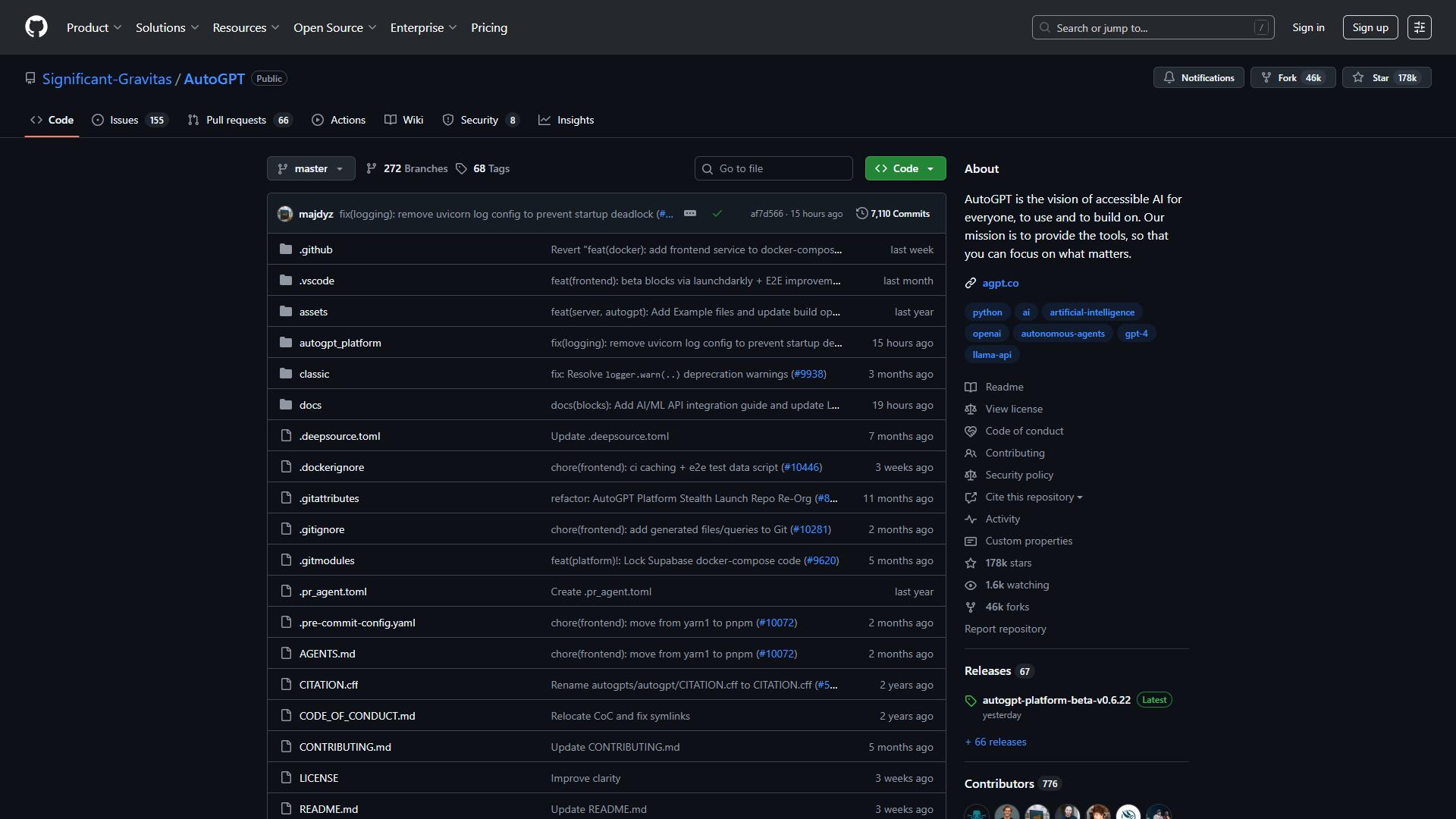Focus the Go to file search field
The height and width of the screenshot is (819, 1456).
click(773, 168)
